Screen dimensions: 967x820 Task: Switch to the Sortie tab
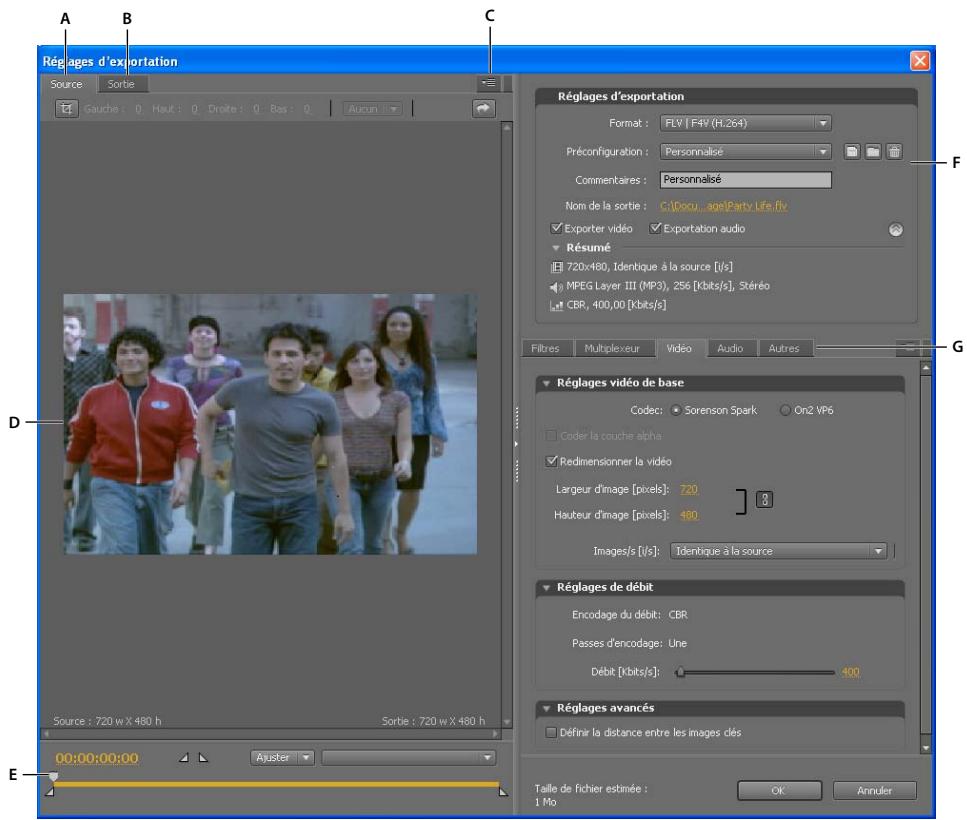coord(120,84)
